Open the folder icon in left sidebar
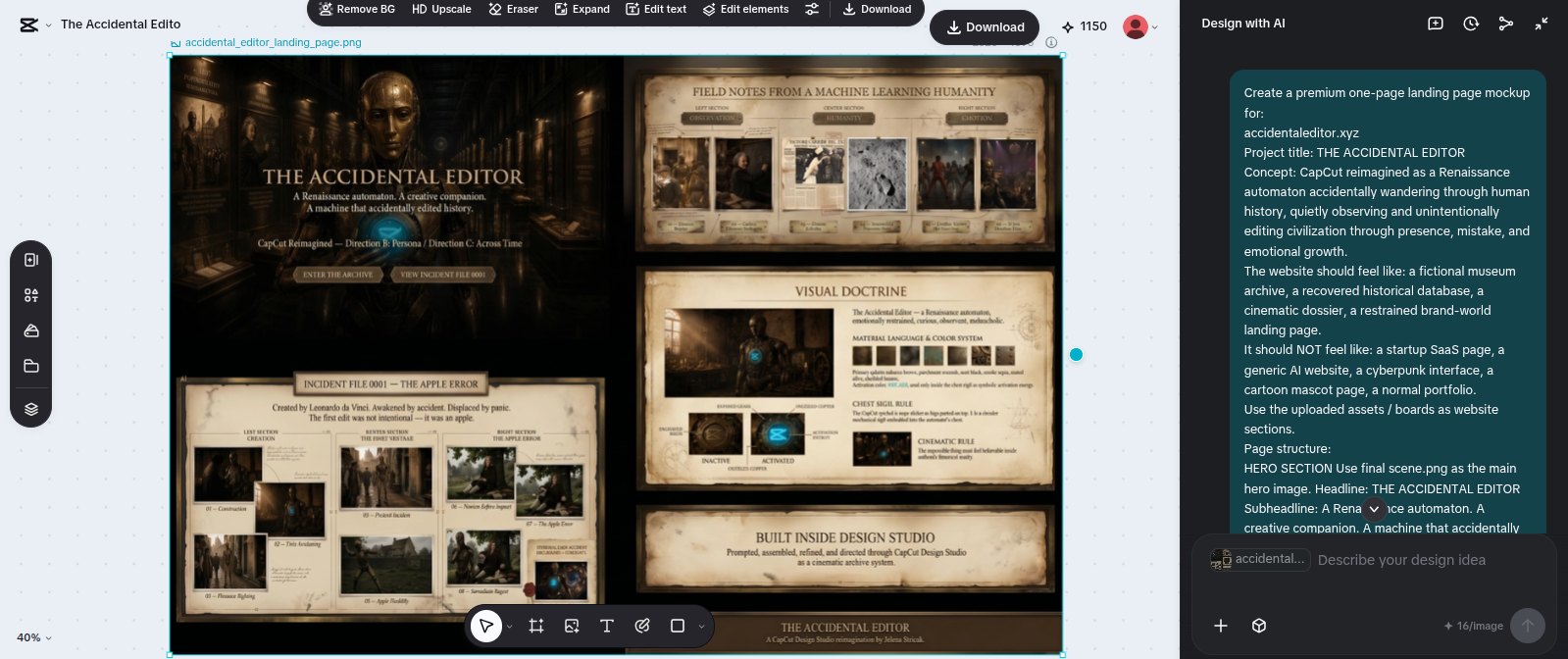Viewport: 1568px width, 659px height. [31, 366]
